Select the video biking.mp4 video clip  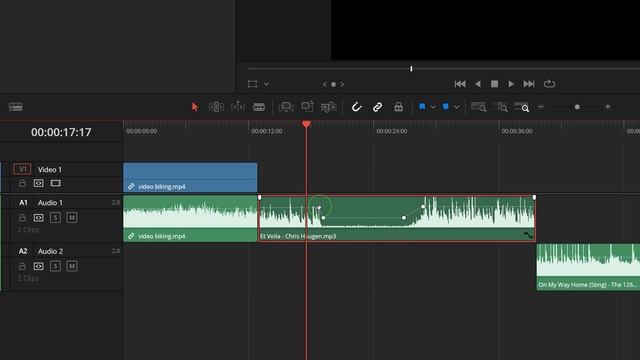[x=190, y=178]
